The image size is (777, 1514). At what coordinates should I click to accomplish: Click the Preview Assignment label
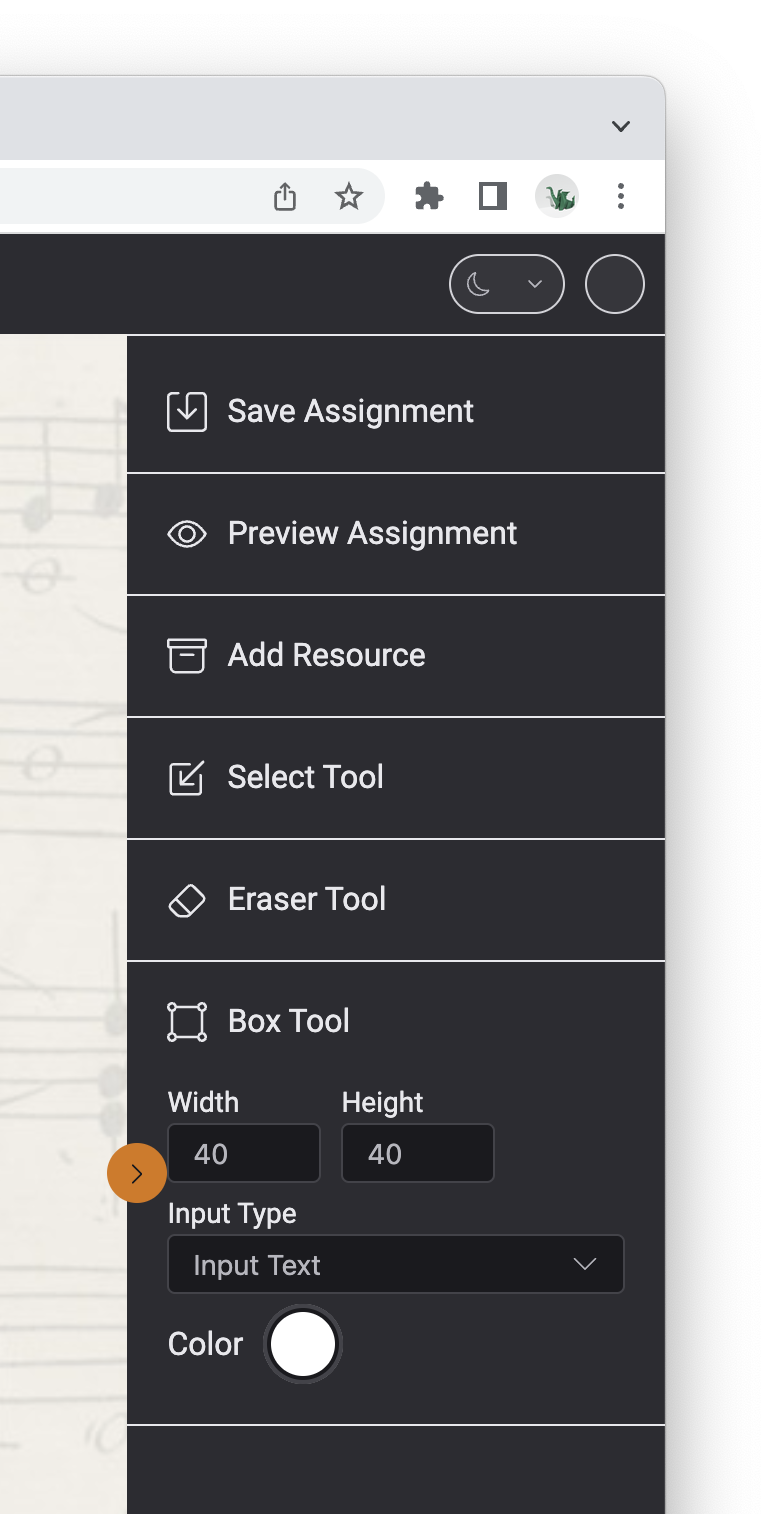click(x=372, y=534)
